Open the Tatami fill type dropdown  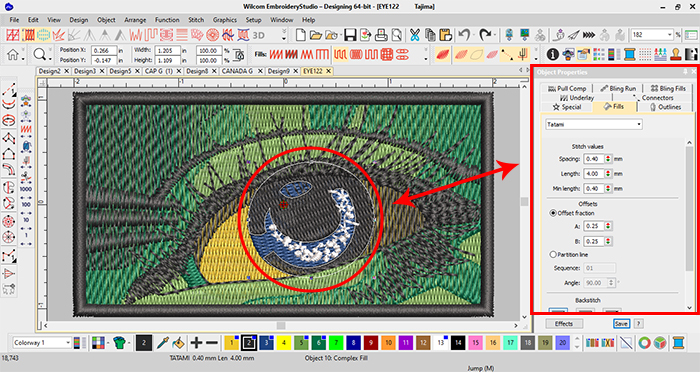[x=639, y=125]
